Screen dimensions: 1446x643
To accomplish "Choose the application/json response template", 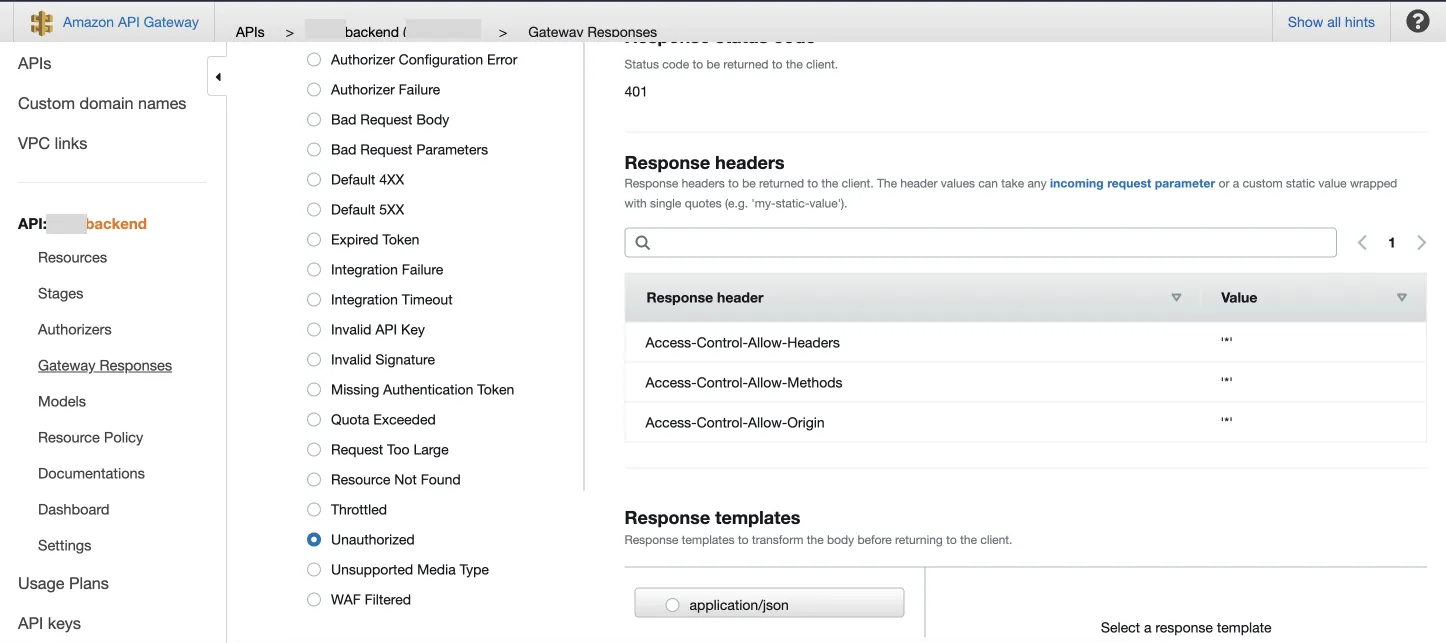I will tap(672, 605).
